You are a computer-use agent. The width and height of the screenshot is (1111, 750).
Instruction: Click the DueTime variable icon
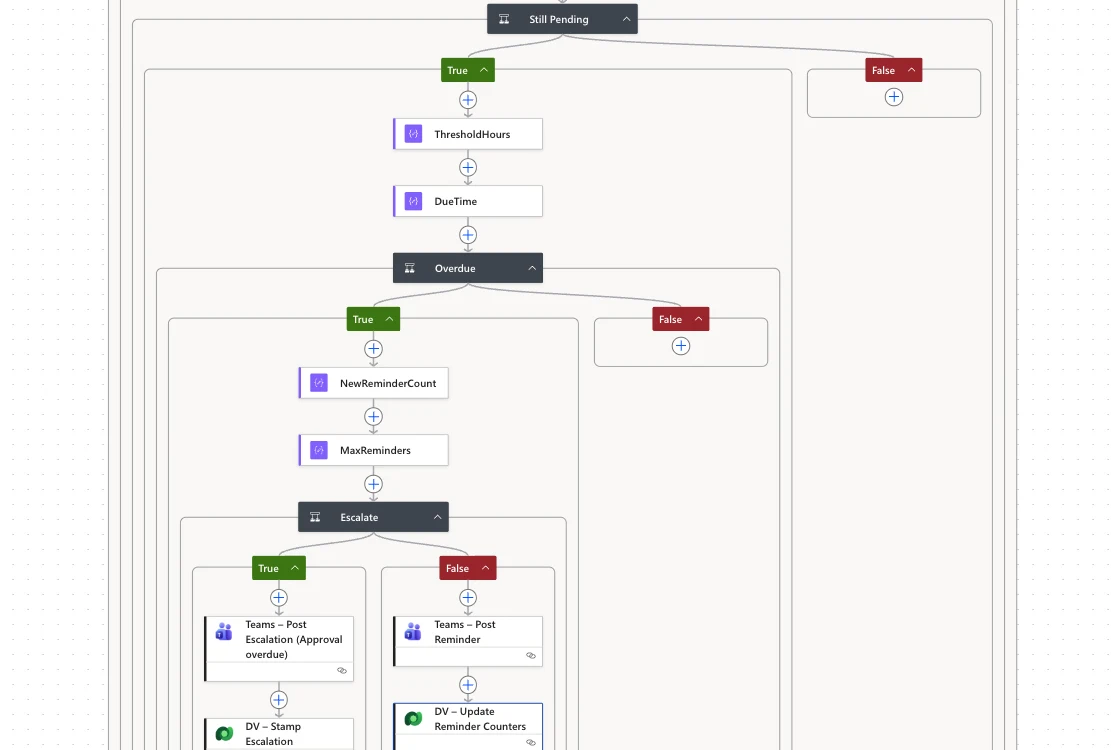point(413,201)
